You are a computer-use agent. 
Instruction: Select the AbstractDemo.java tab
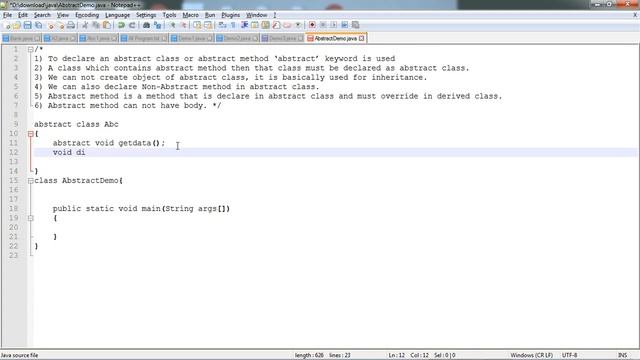[336, 38]
